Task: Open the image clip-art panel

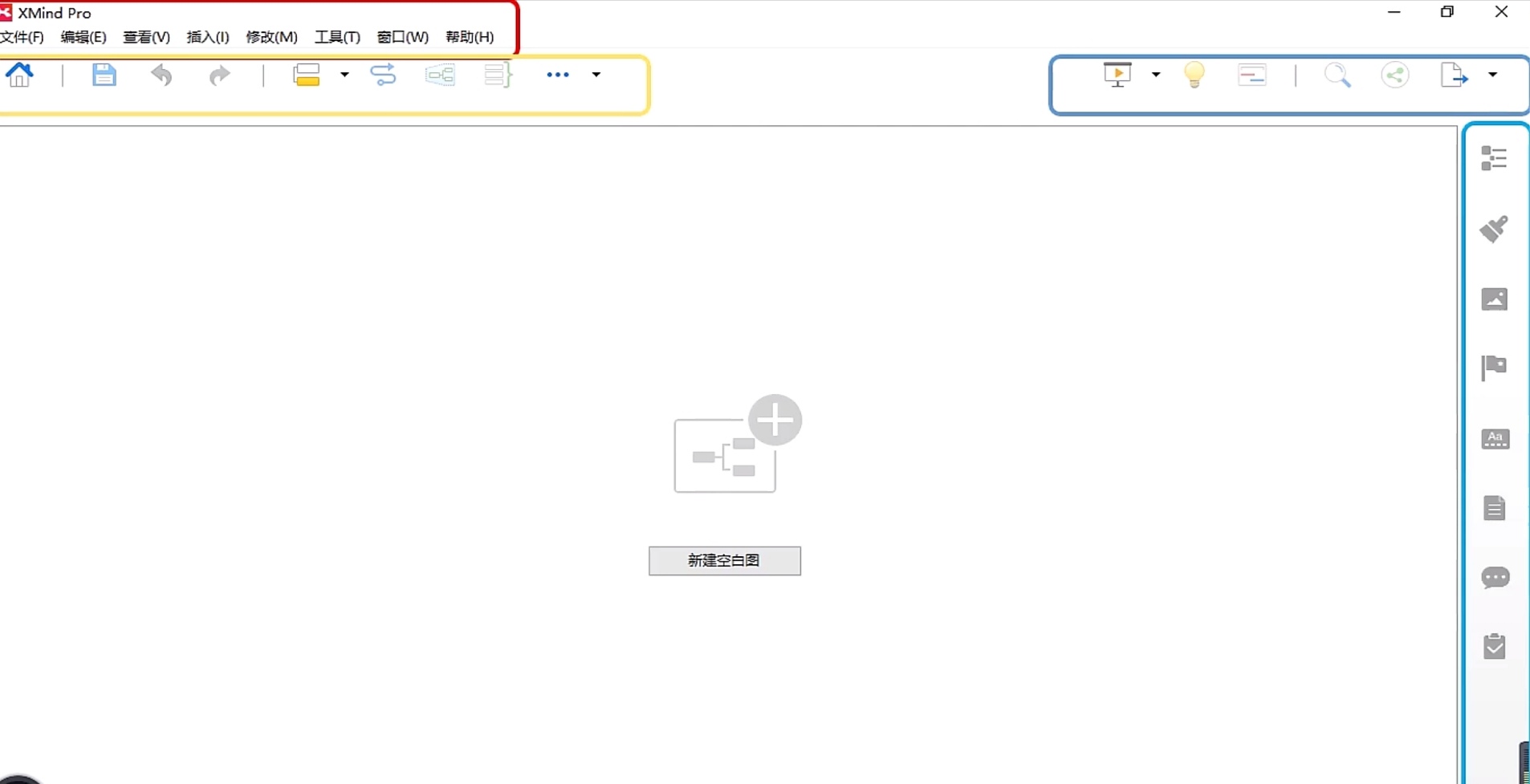Action: pyautogui.click(x=1494, y=299)
